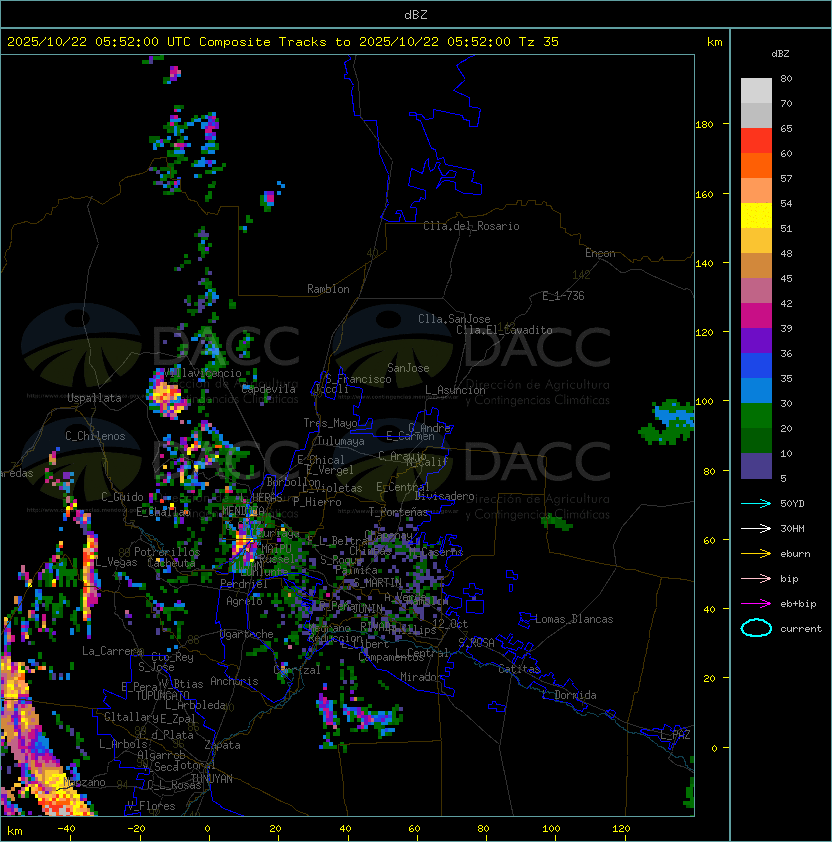Click the -40 mark on the horizontal axis
This screenshot has width=832, height=842.
[66, 829]
